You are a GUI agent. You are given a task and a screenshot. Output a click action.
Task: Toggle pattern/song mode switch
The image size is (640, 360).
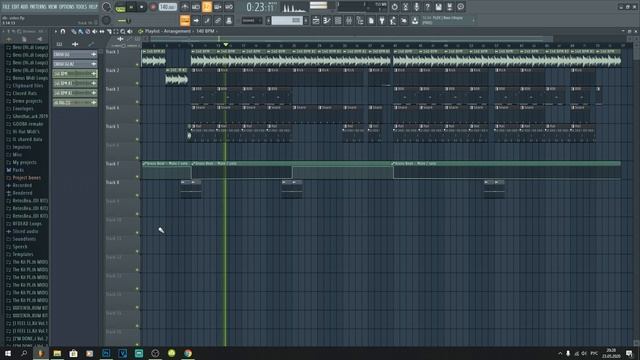[x=120, y=7]
